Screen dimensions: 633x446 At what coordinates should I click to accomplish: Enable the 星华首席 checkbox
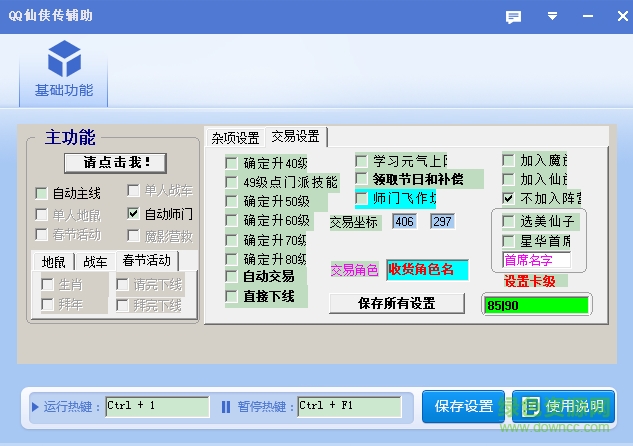point(508,241)
